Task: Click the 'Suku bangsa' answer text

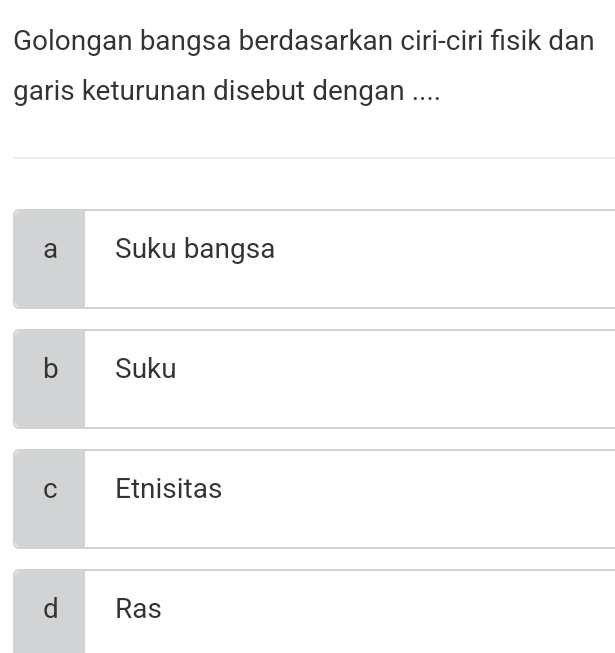Action: click(195, 249)
